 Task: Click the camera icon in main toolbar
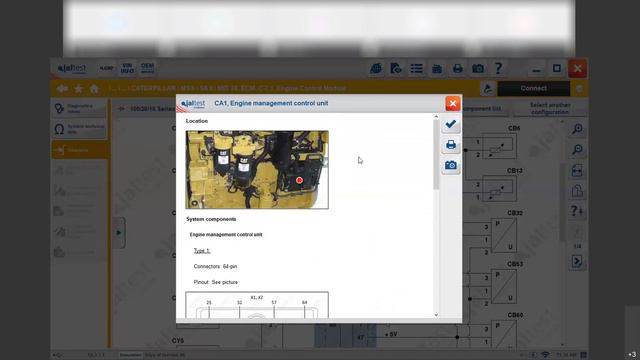pos(478,69)
